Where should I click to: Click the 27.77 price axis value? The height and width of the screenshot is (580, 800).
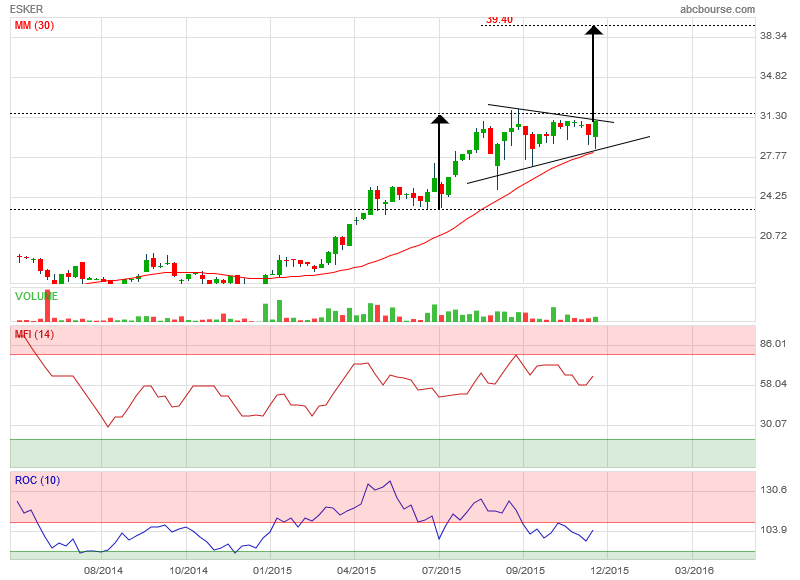773,156
